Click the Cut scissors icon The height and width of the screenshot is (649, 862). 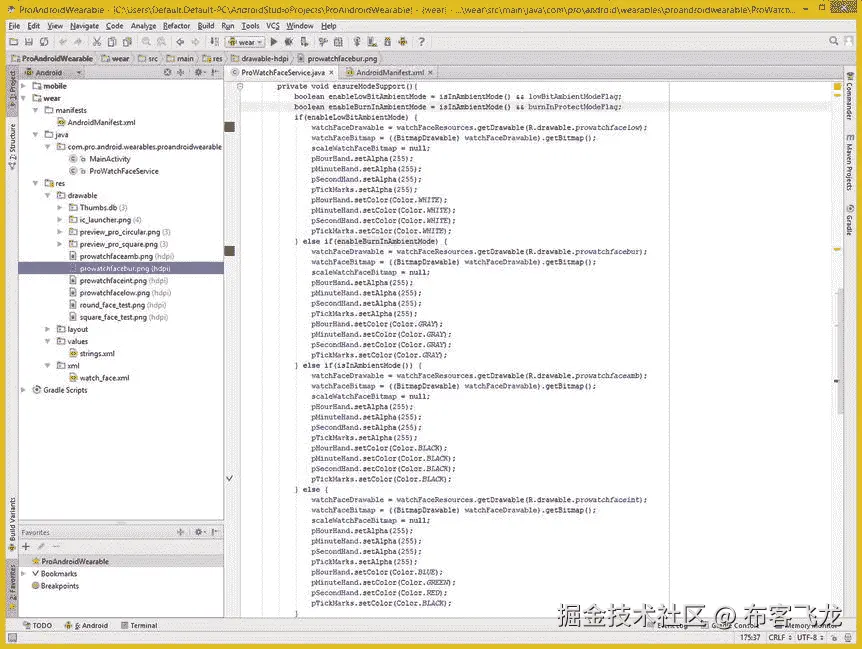[97, 42]
